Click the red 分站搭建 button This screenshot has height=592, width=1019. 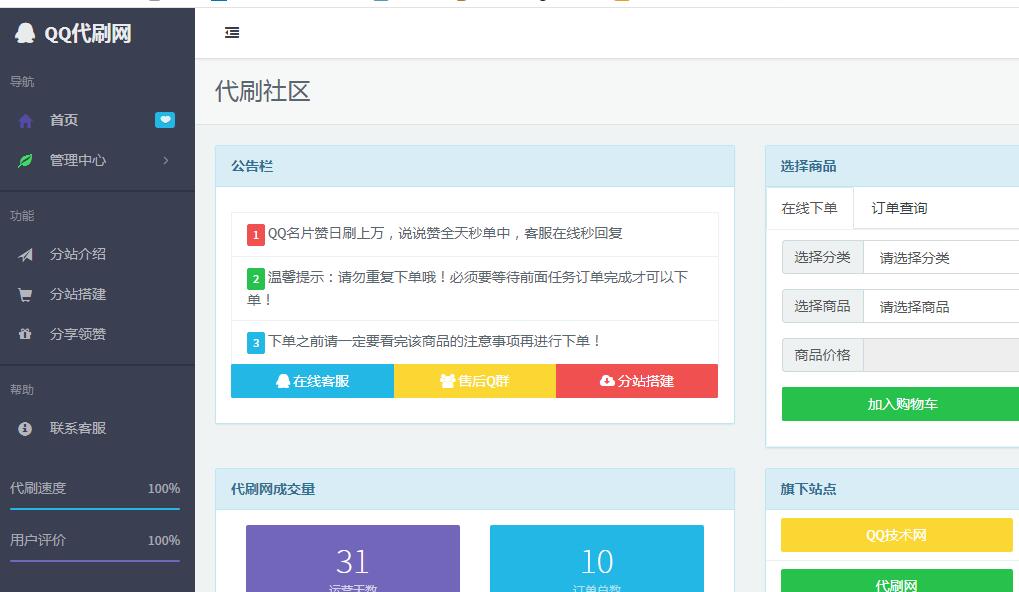click(637, 381)
